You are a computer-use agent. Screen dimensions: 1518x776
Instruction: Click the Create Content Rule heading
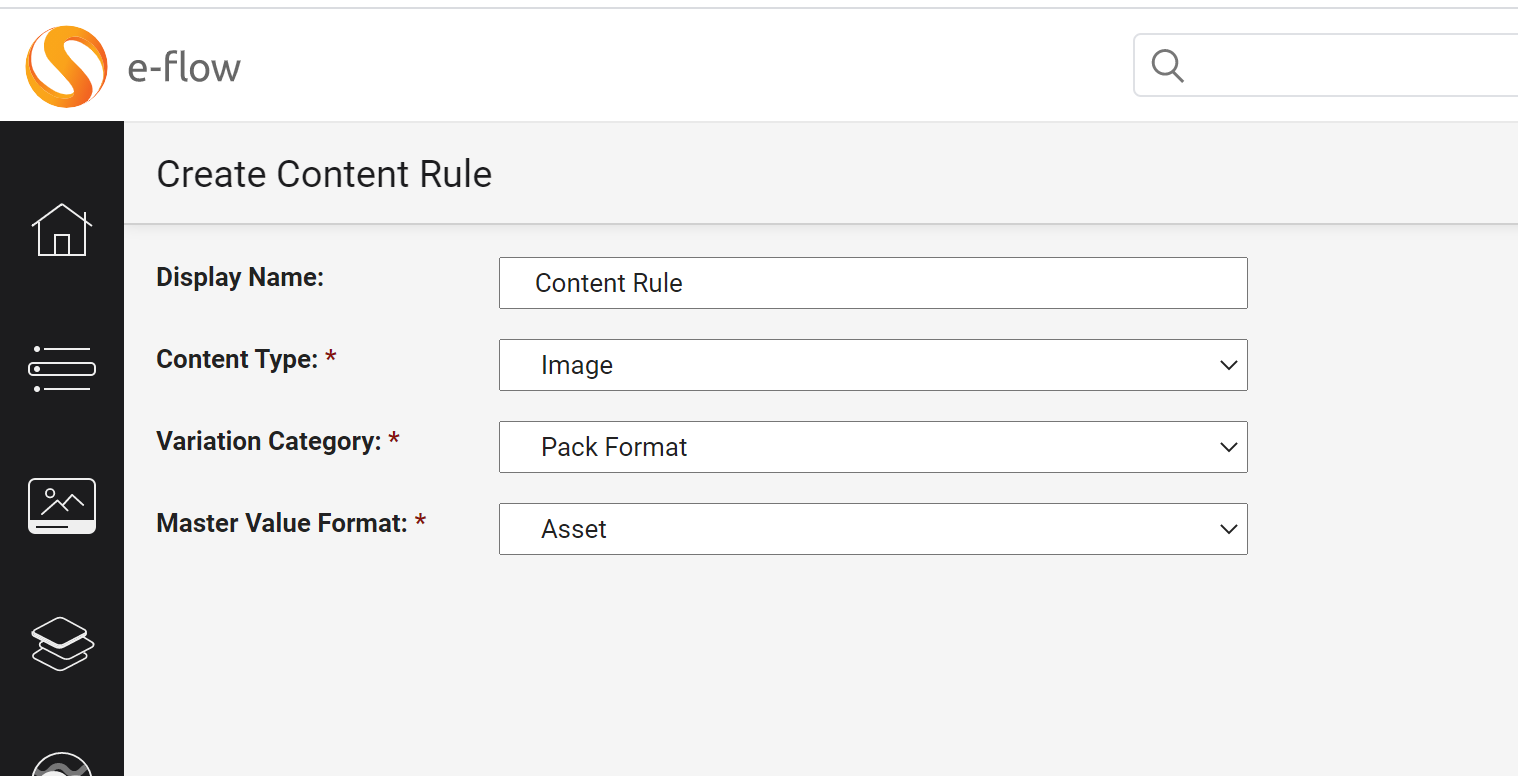coord(324,173)
